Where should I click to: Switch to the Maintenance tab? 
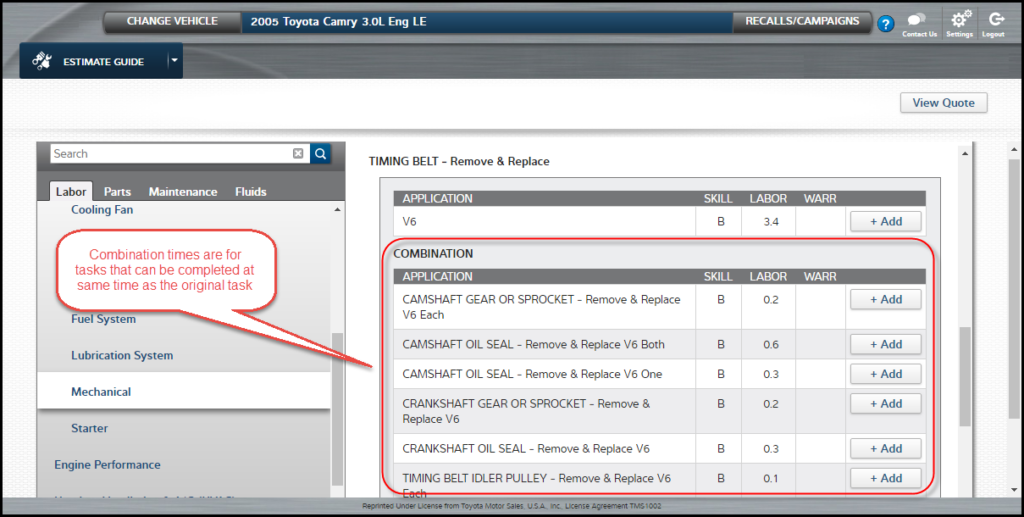(183, 192)
